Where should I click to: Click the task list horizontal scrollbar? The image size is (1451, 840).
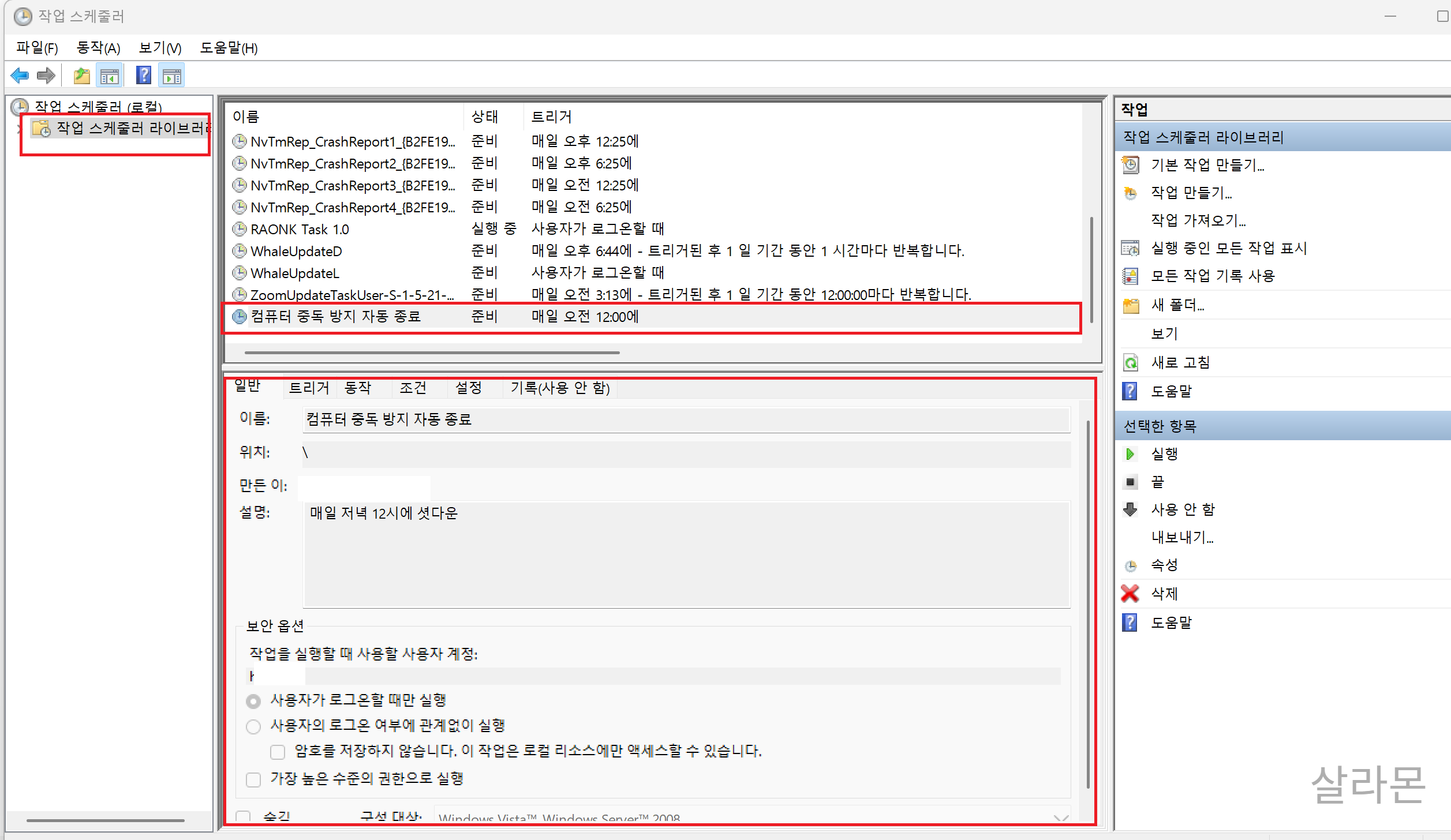tap(432, 352)
